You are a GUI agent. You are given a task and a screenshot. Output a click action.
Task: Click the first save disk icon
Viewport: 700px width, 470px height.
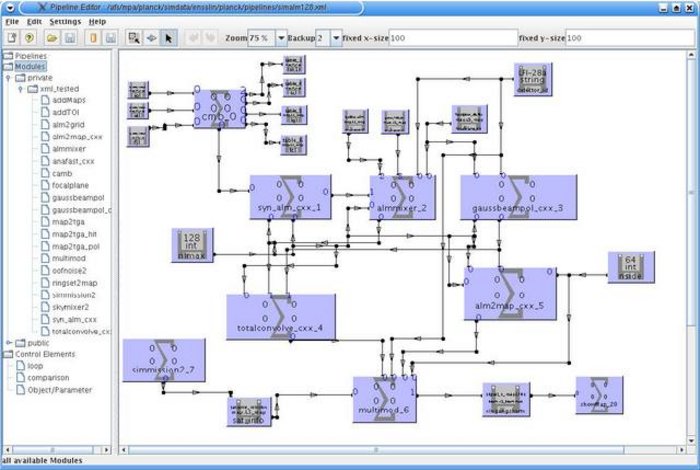(70, 38)
